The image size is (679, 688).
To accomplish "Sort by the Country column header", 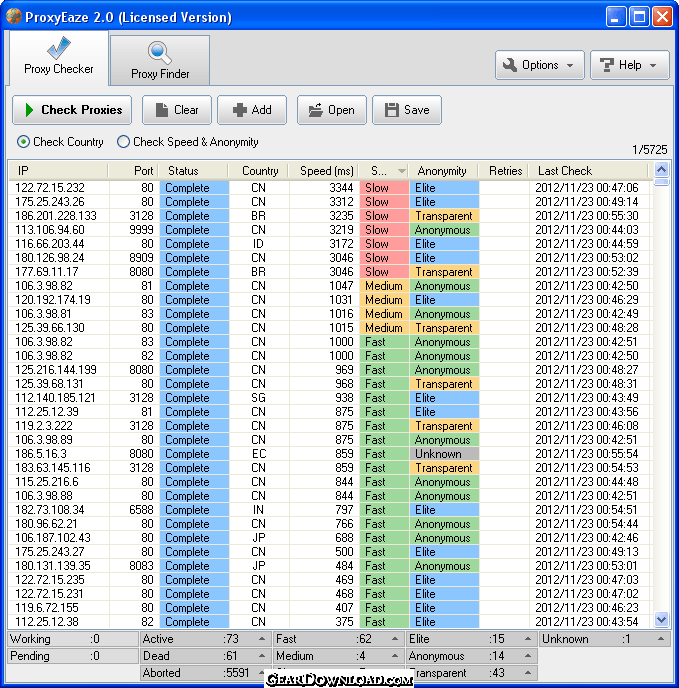I will coord(259,171).
